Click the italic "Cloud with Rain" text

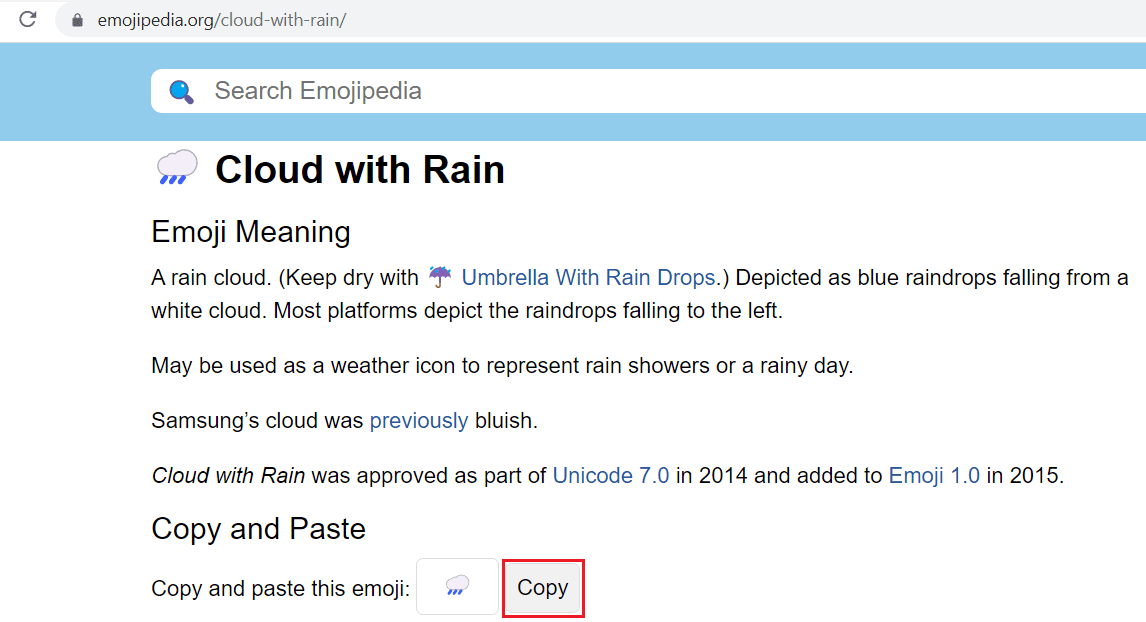click(228, 475)
